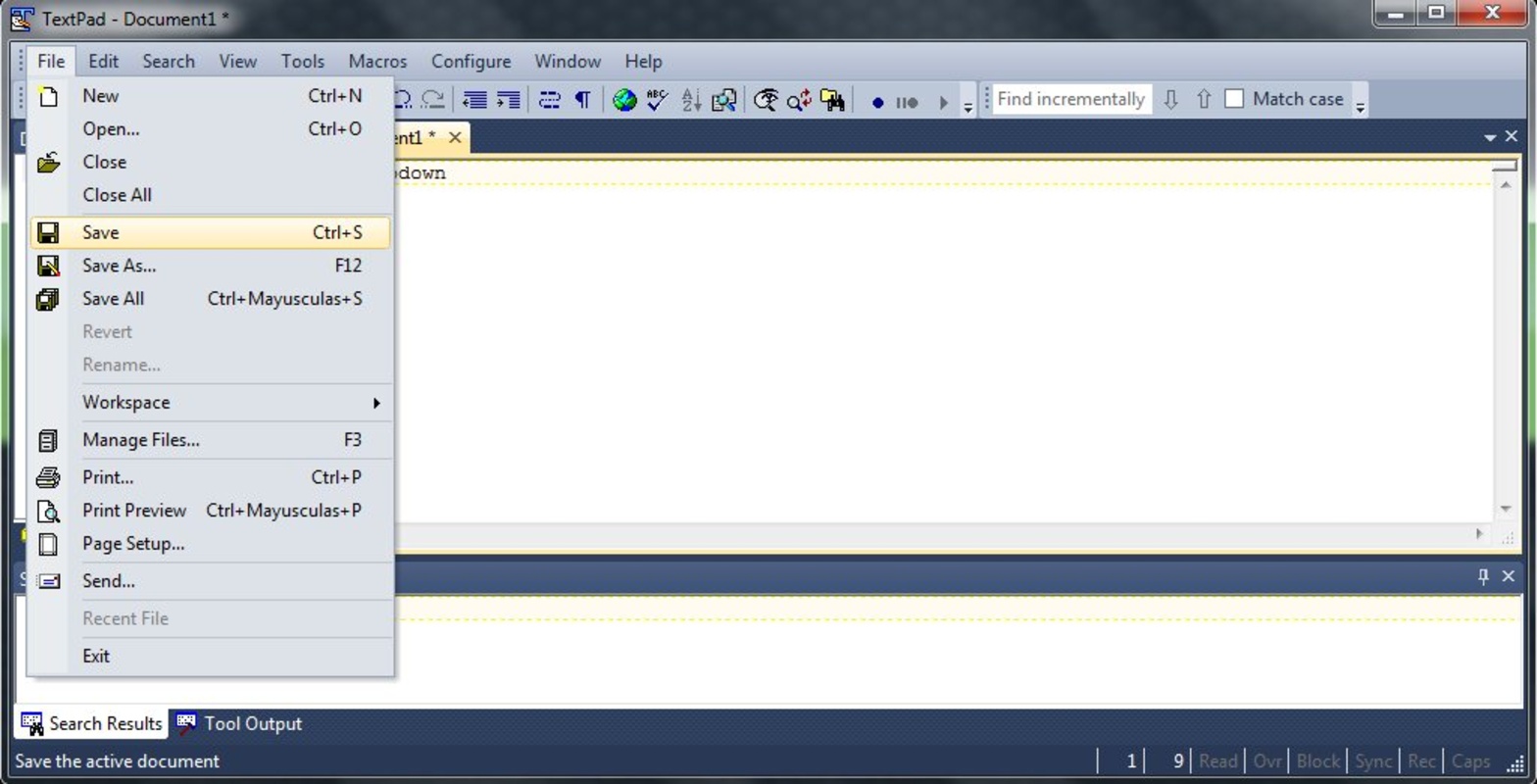Image resolution: width=1537 pixels, height=784 pixels.
Task: Open the document tabs list dropdown arrow
Action: pyautogui.click(x=1490, y=138)
